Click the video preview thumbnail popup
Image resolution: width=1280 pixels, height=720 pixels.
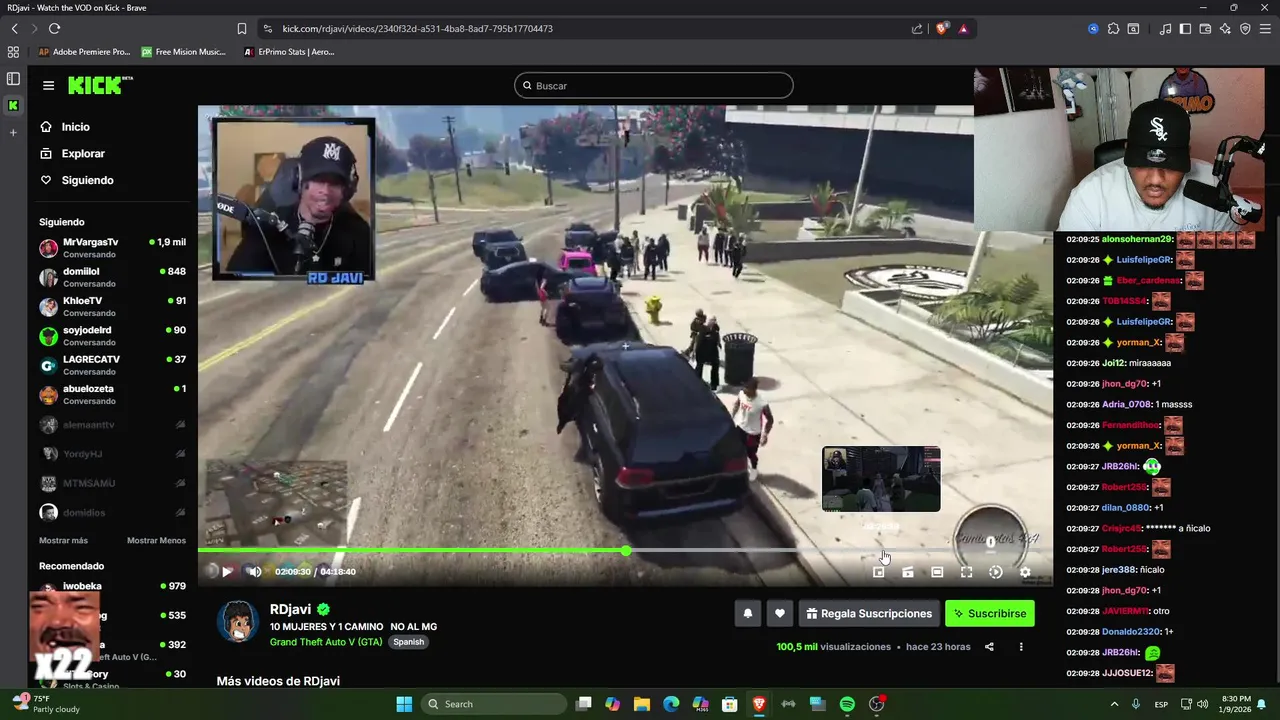click(881, 479)
